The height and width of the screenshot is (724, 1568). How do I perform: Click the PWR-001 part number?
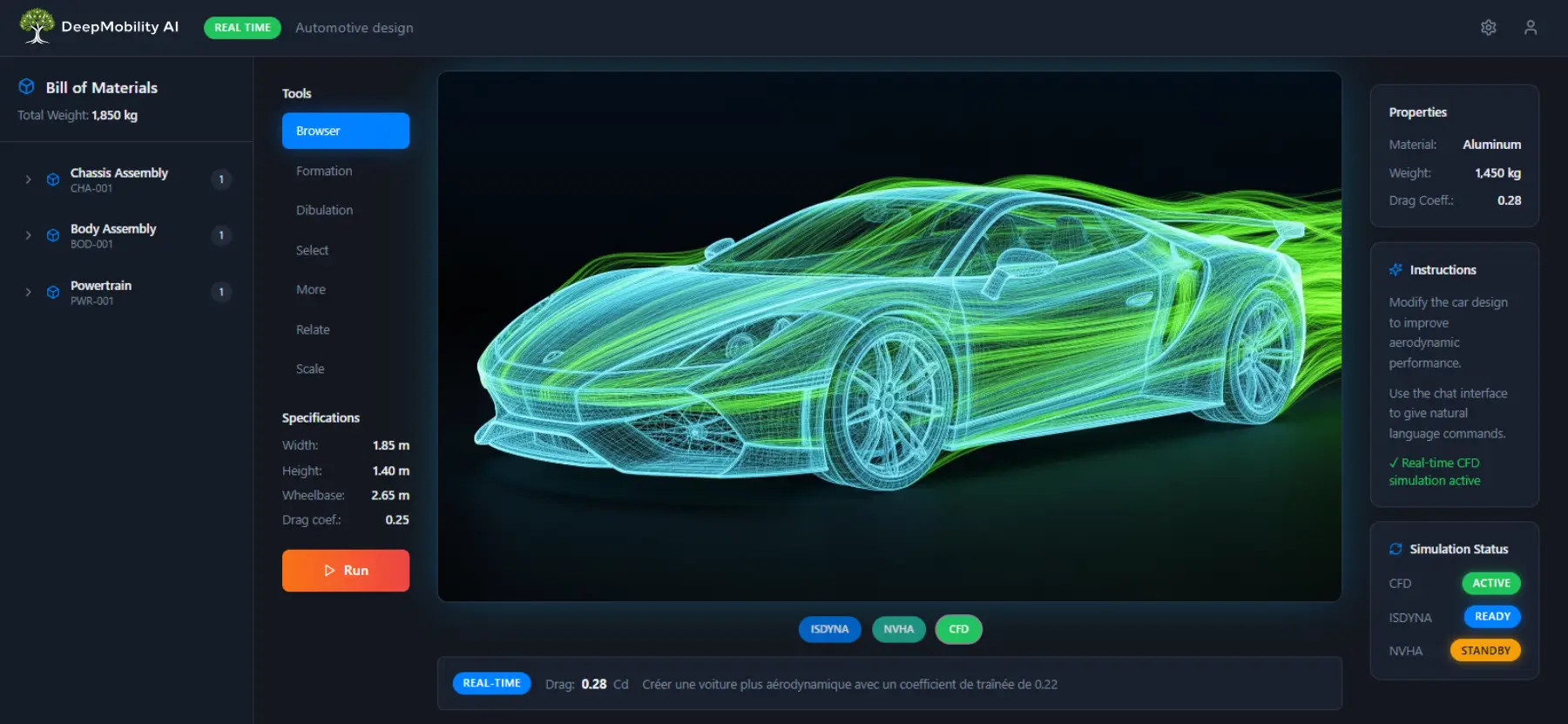pyautogui.click(x=91, y=301)
